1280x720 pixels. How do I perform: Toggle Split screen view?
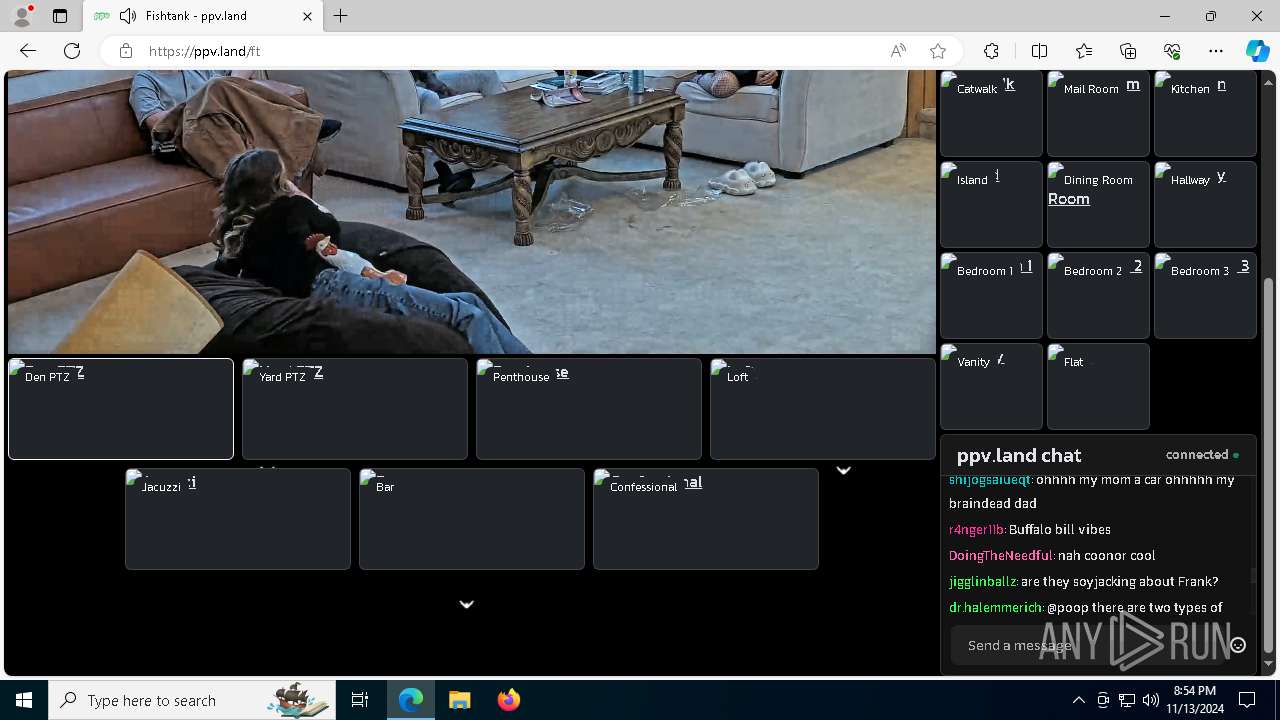tap(1039, 51)
